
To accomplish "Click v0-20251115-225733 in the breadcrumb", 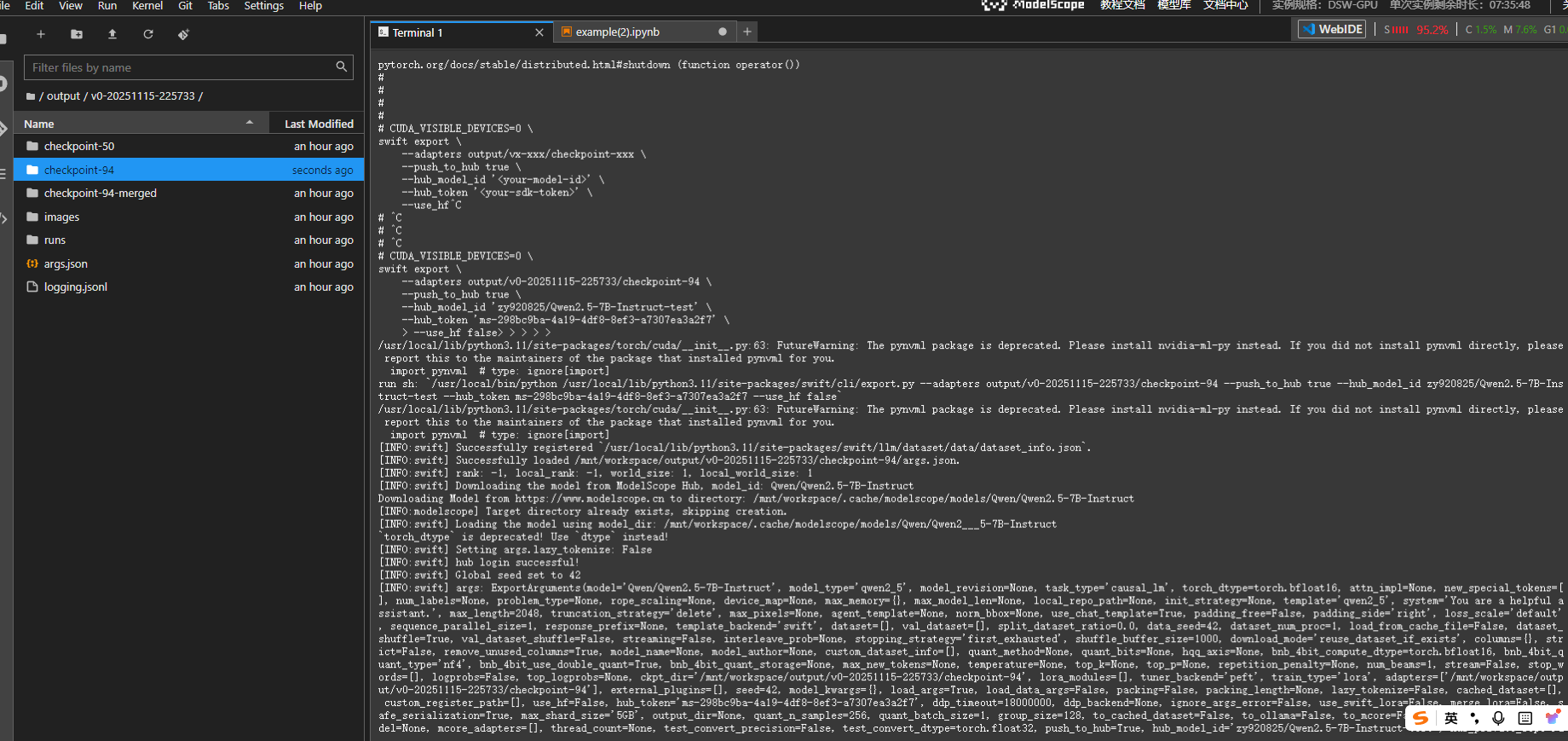I will click(143, 96).
